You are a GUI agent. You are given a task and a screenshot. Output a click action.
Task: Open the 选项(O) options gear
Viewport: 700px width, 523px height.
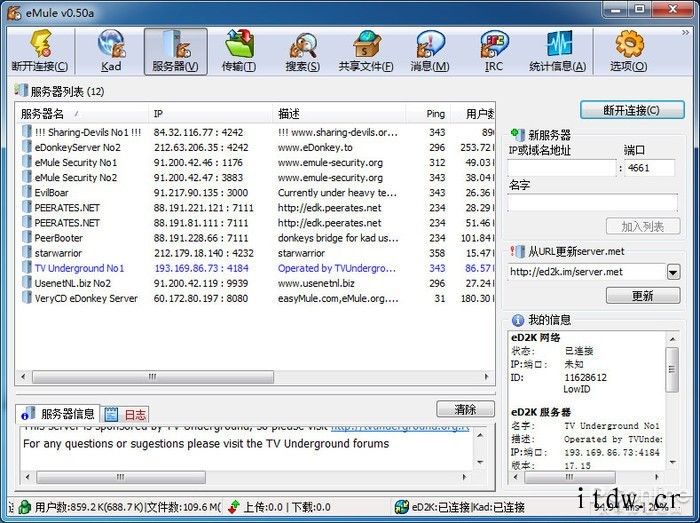coord(629,51)
